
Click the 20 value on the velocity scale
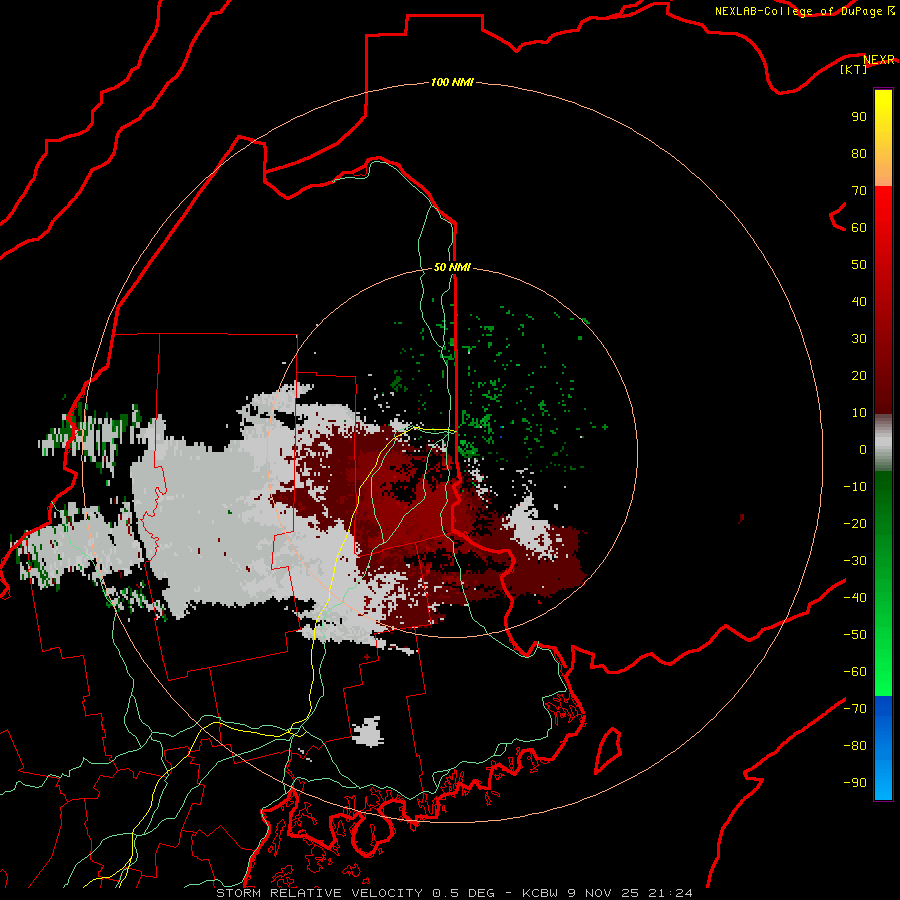[859, 376]
